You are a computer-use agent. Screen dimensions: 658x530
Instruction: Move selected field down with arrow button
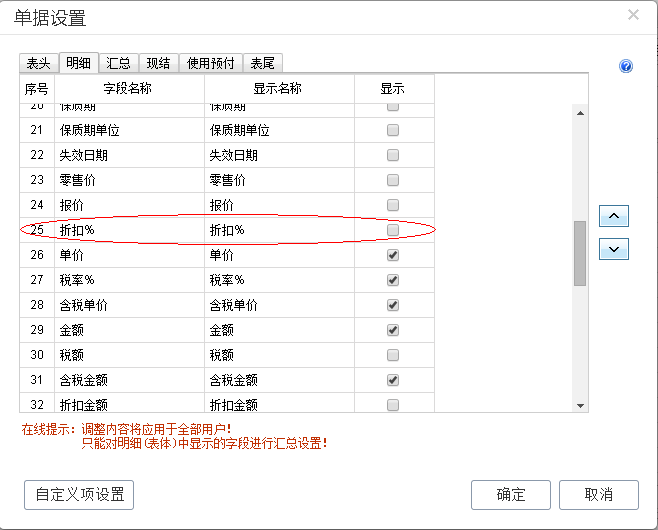click(x=613, y=248)
